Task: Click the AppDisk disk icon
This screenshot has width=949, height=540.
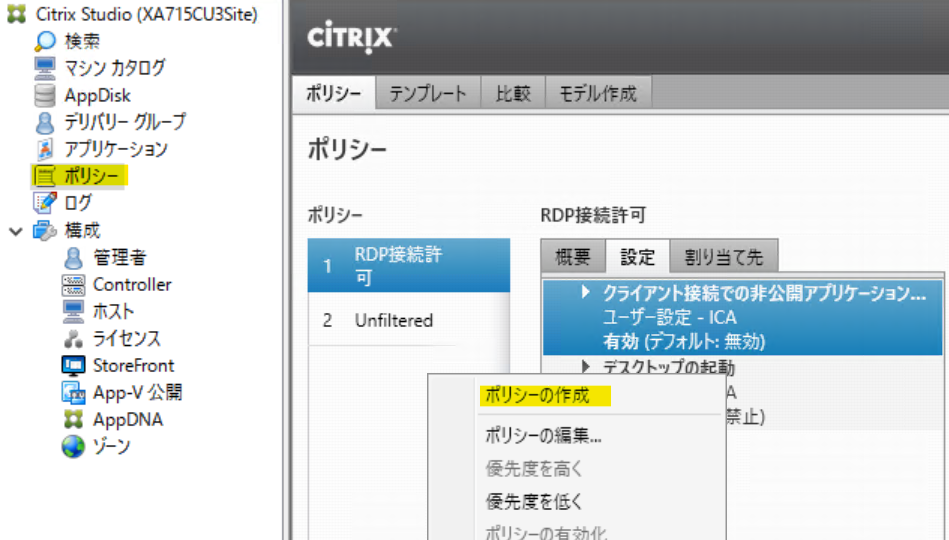Action: (45, 96)
